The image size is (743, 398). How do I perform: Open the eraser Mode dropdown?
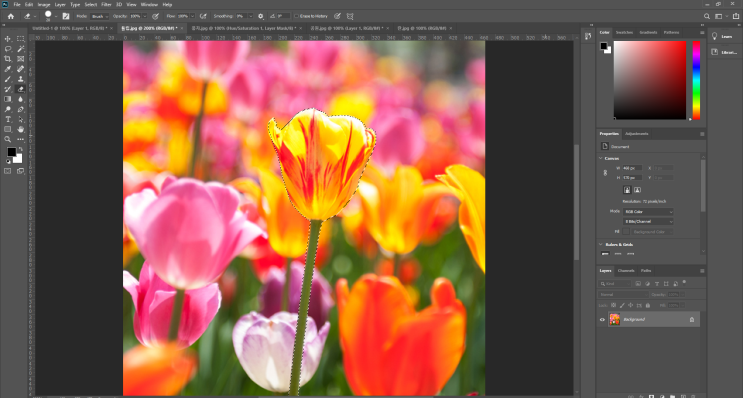[99, 16]
